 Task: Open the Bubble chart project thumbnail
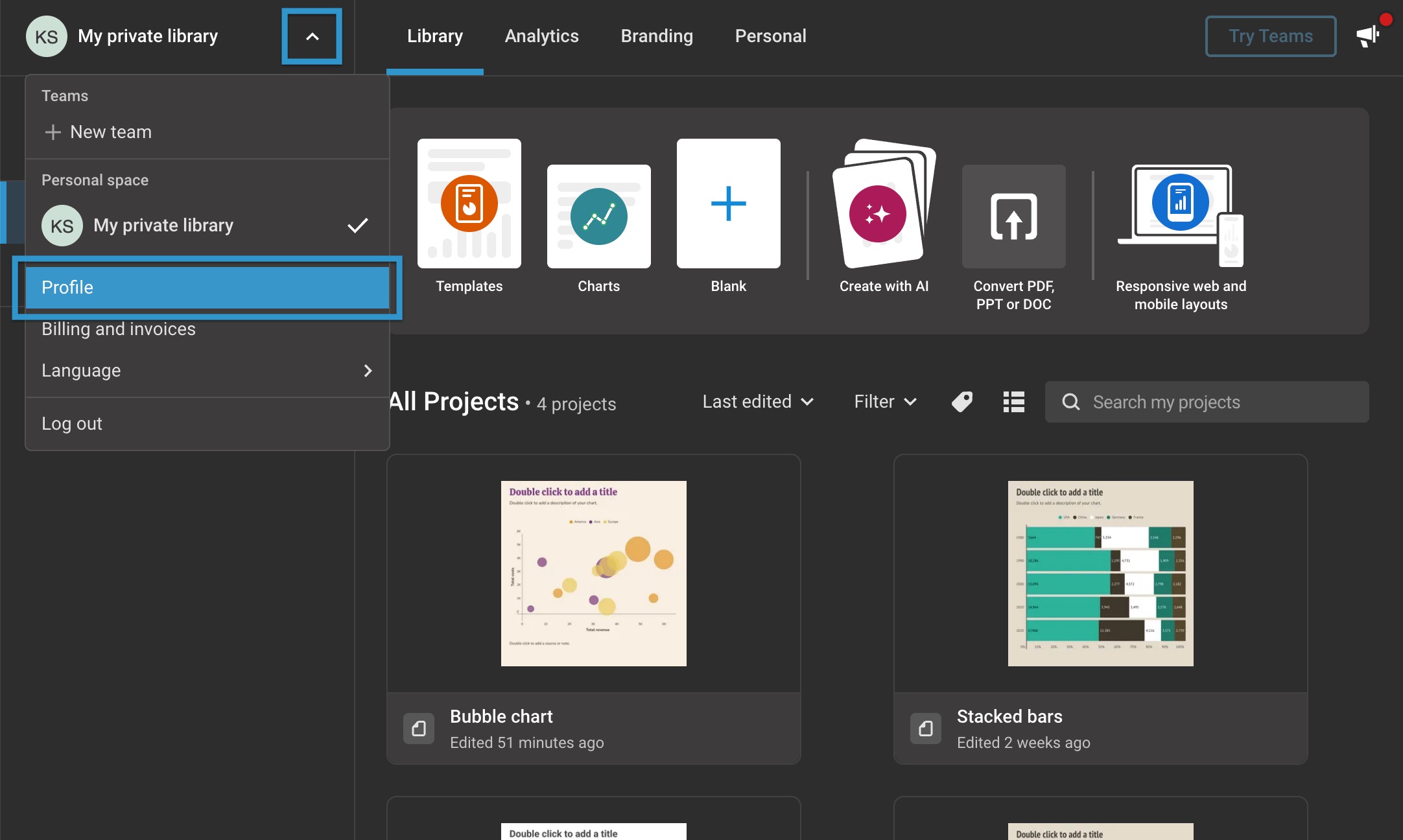[x=593, y=574]
